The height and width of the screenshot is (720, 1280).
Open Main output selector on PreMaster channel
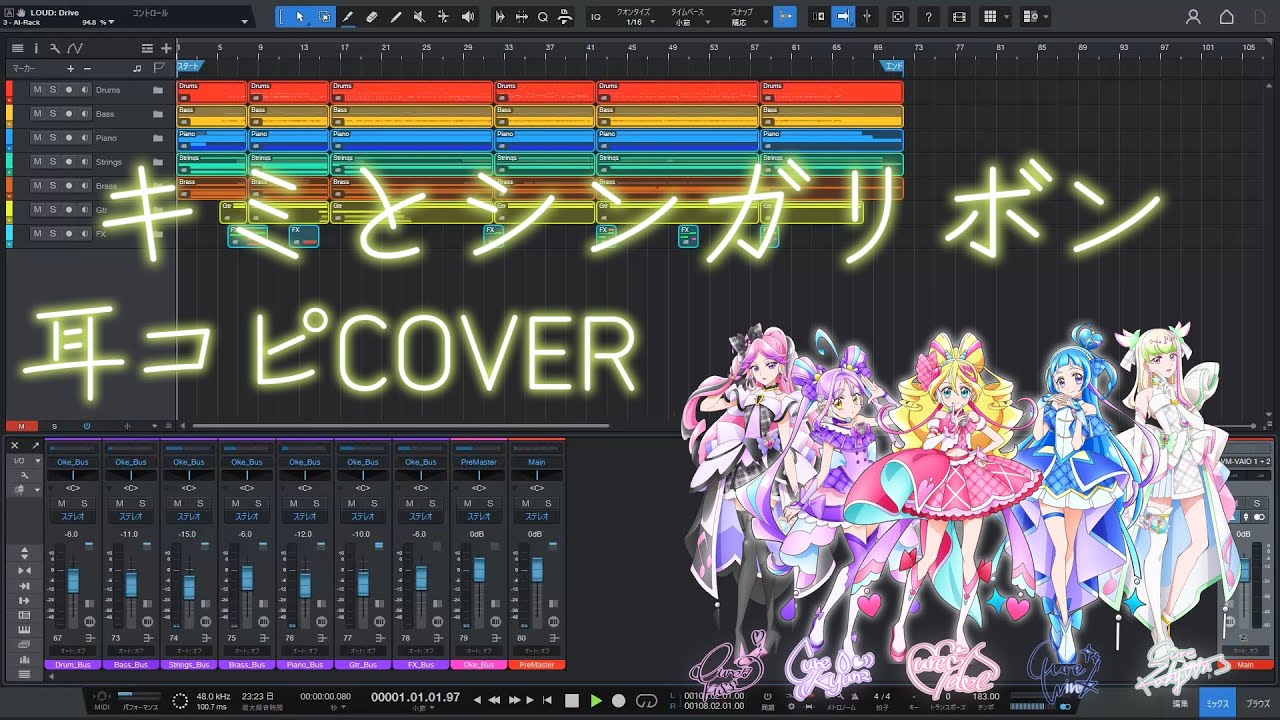(537, 462)
